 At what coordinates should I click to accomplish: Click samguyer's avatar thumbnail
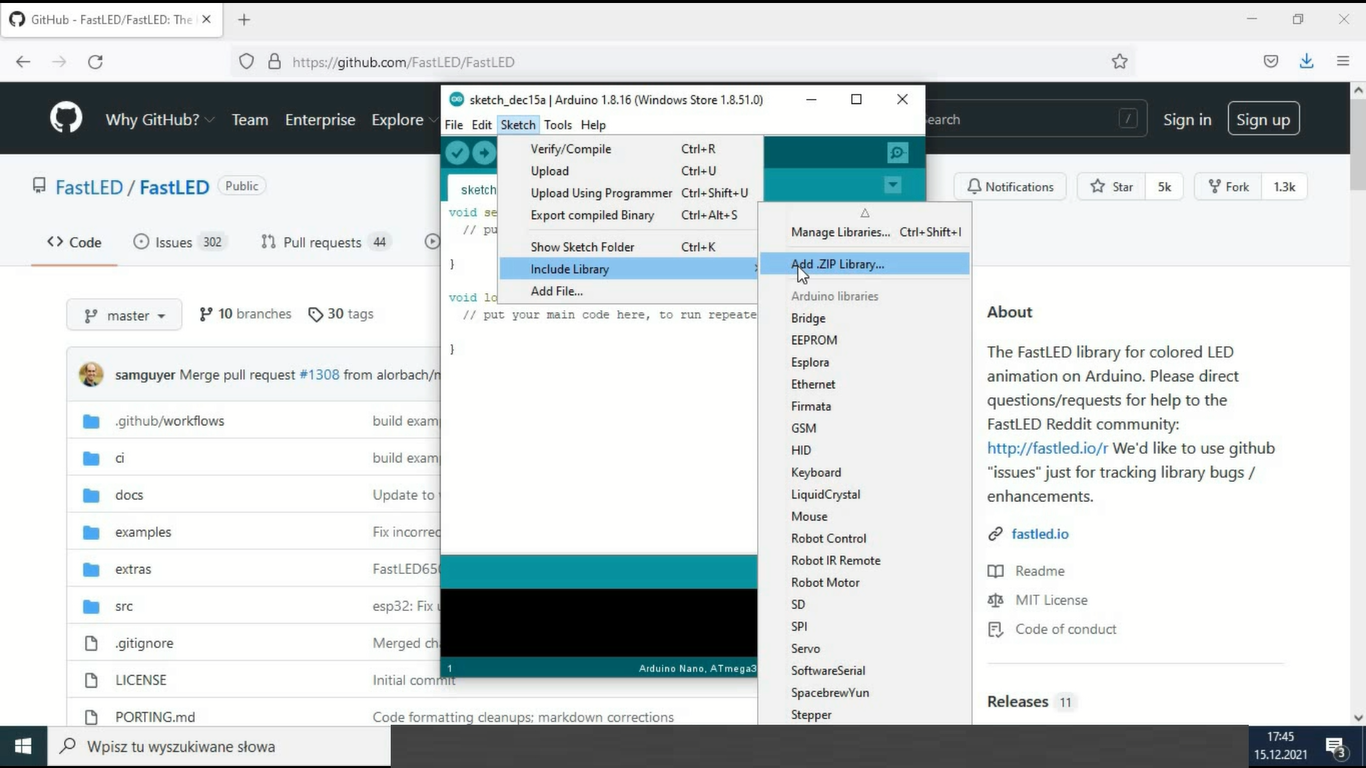tap(91, 375)
